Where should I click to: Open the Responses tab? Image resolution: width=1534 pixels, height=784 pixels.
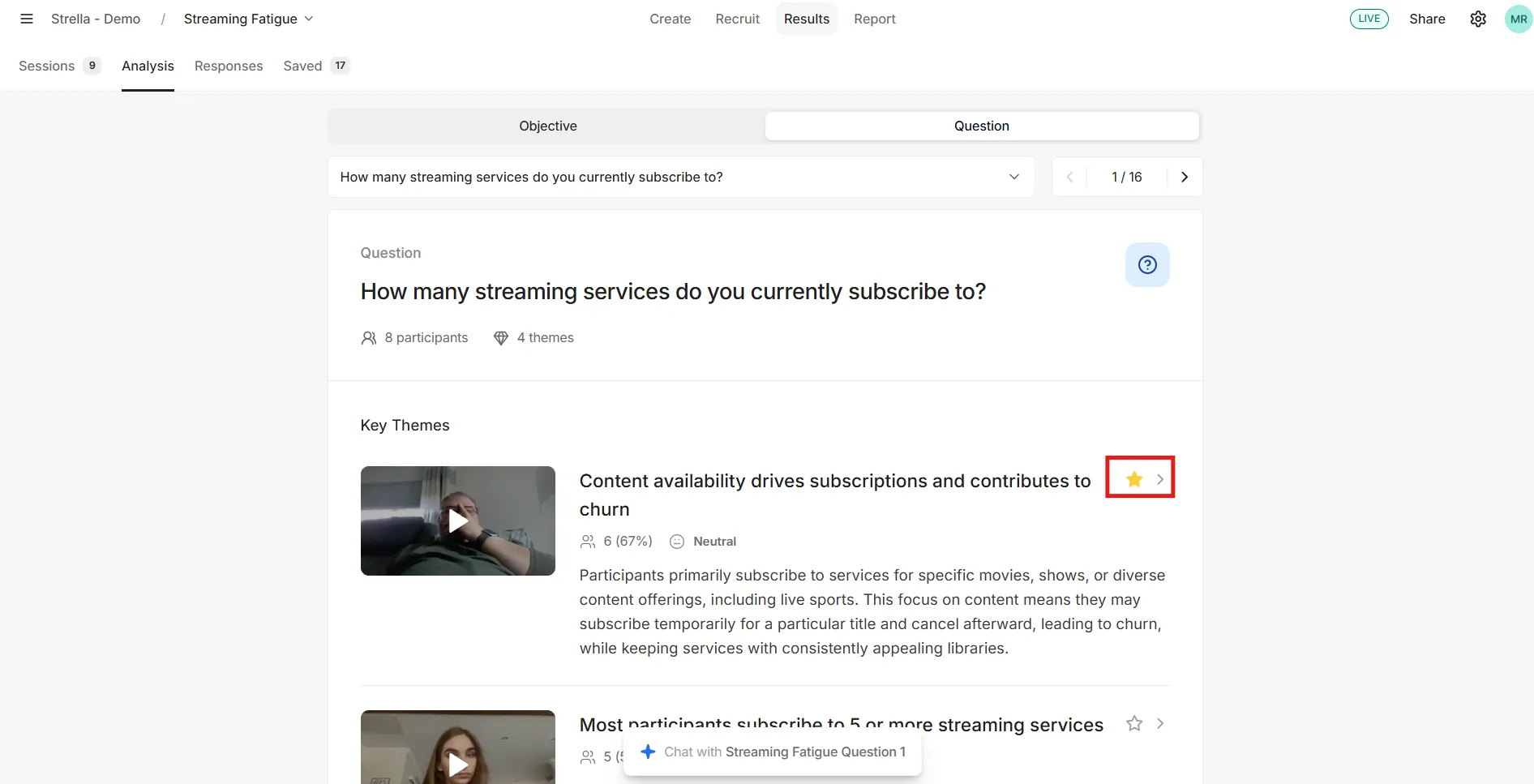point(229,66)
